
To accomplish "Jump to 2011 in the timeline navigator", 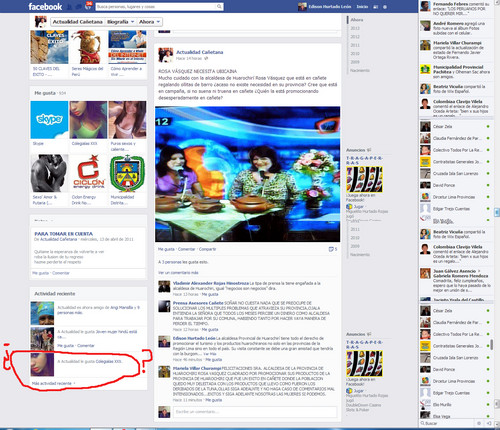I will [x=355, y=45].
